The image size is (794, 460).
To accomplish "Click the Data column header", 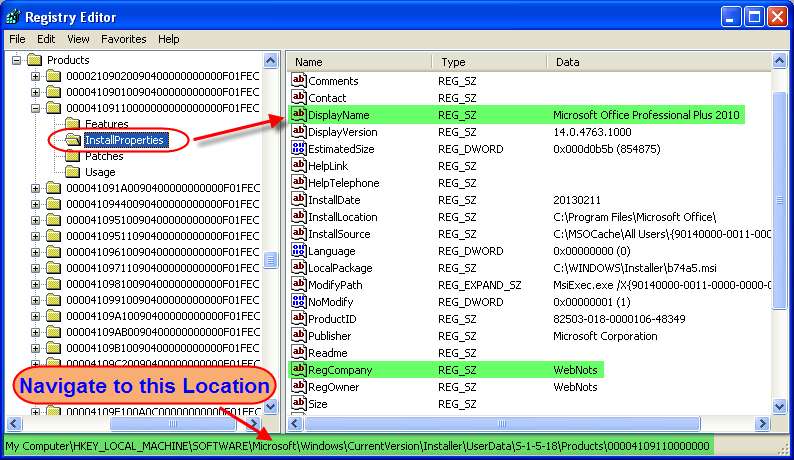I will pos(660,62).
